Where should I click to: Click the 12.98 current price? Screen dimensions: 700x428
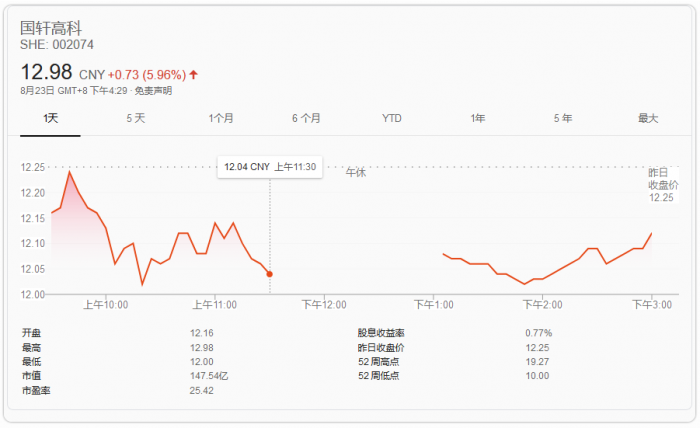tap(47, 72)
